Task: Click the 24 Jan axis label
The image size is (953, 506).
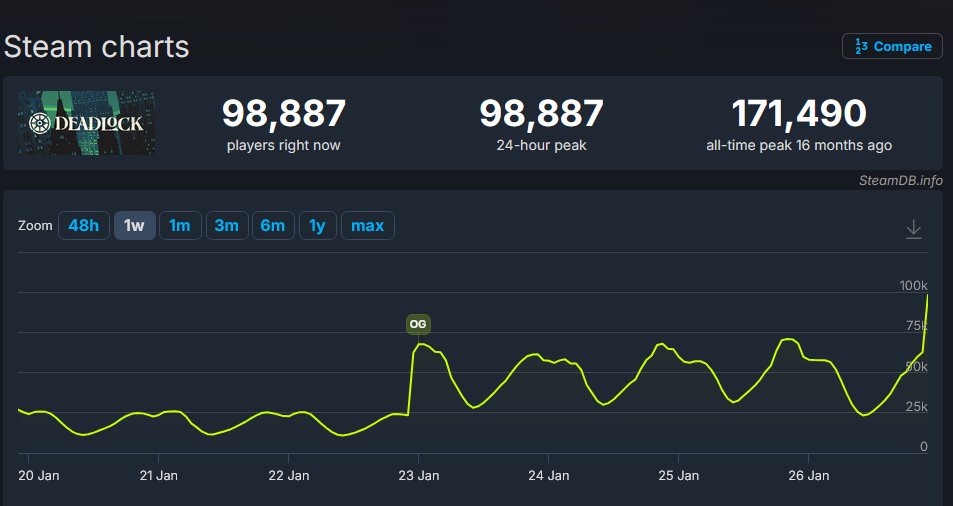Action: [x=549, y=475]
